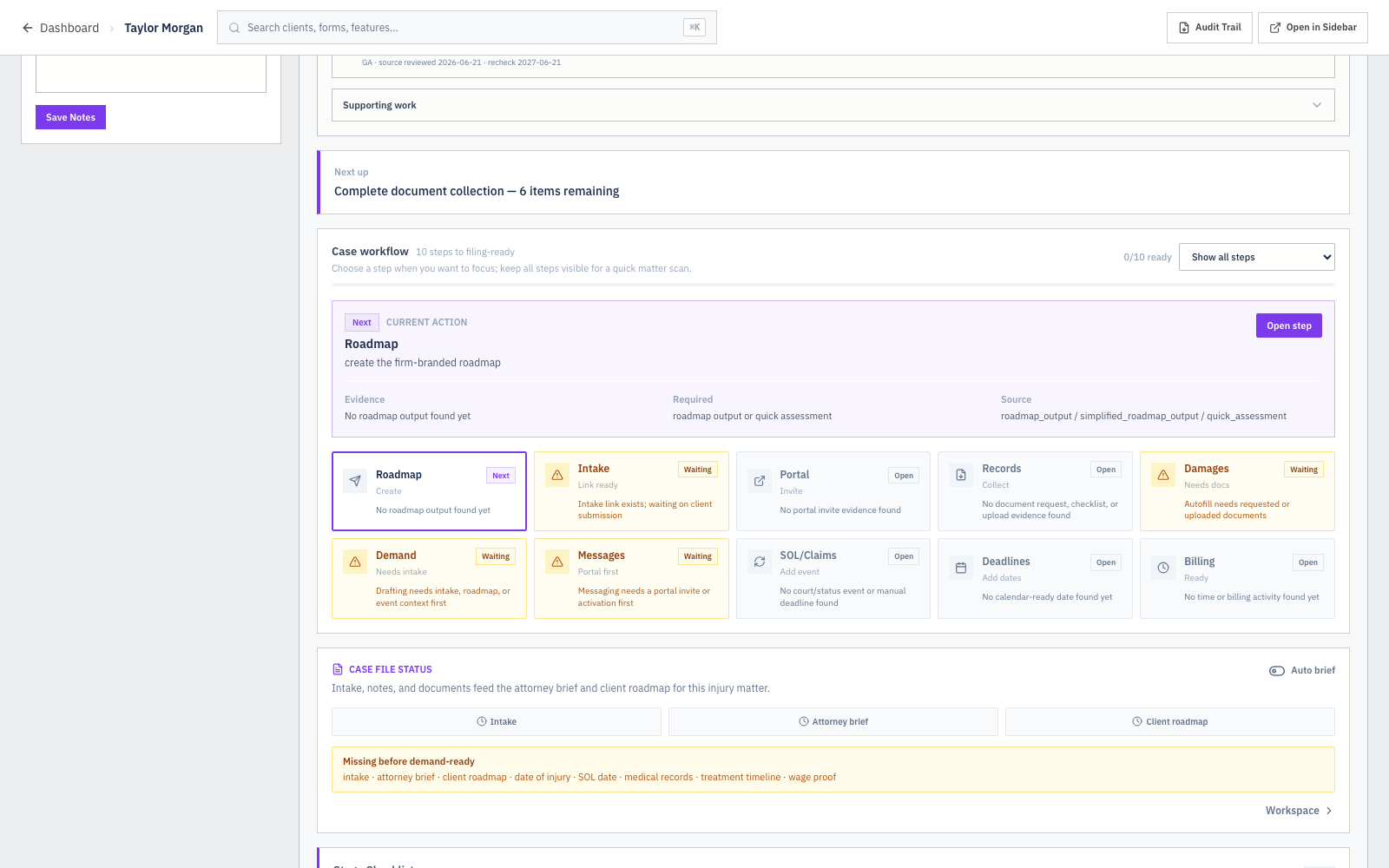The height and width of the screenshot is (868, 1389).
Task: Click the ⌘K shortcut badge in search
Action: (x=694, y=28)
